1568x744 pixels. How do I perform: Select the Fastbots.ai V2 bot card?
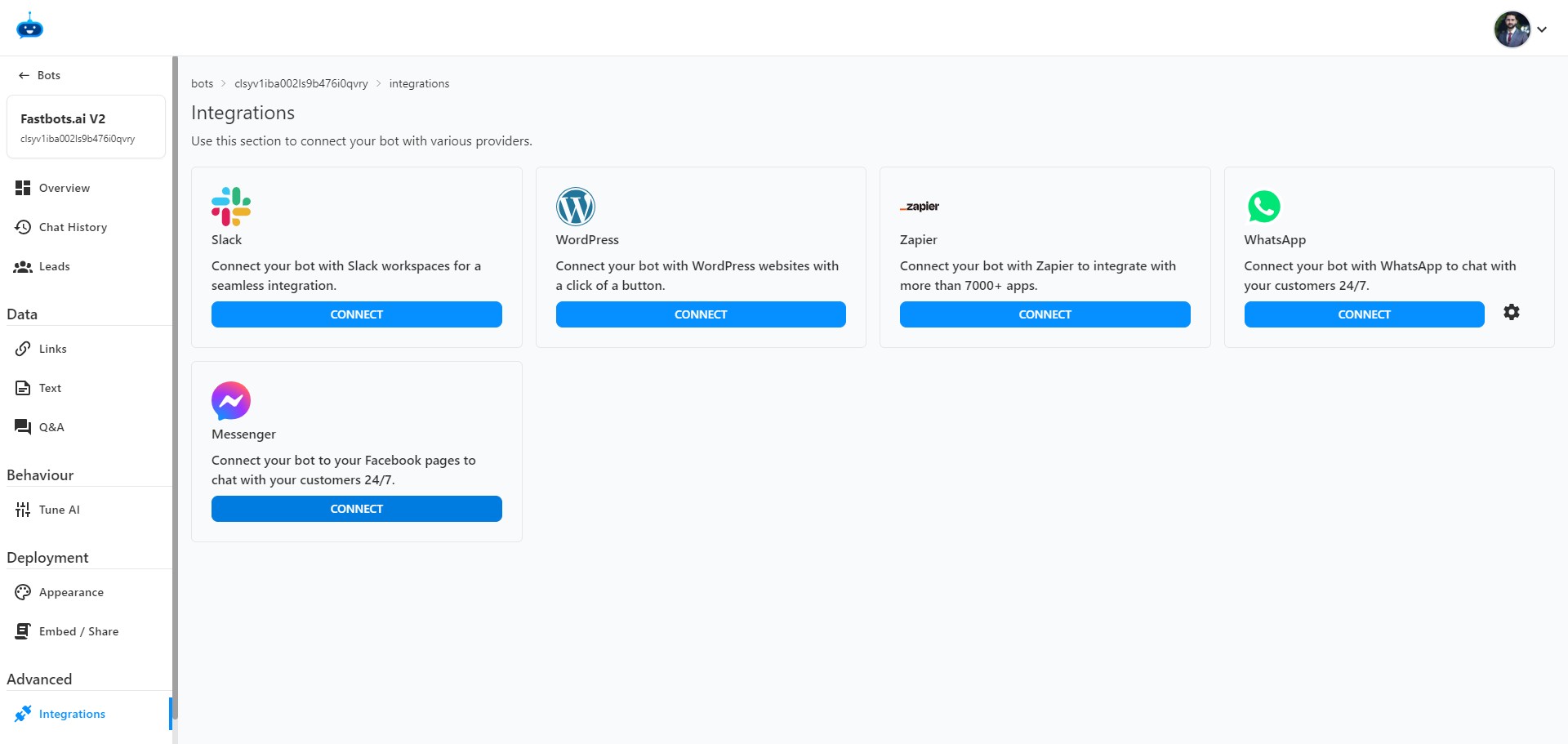[86, 127]
